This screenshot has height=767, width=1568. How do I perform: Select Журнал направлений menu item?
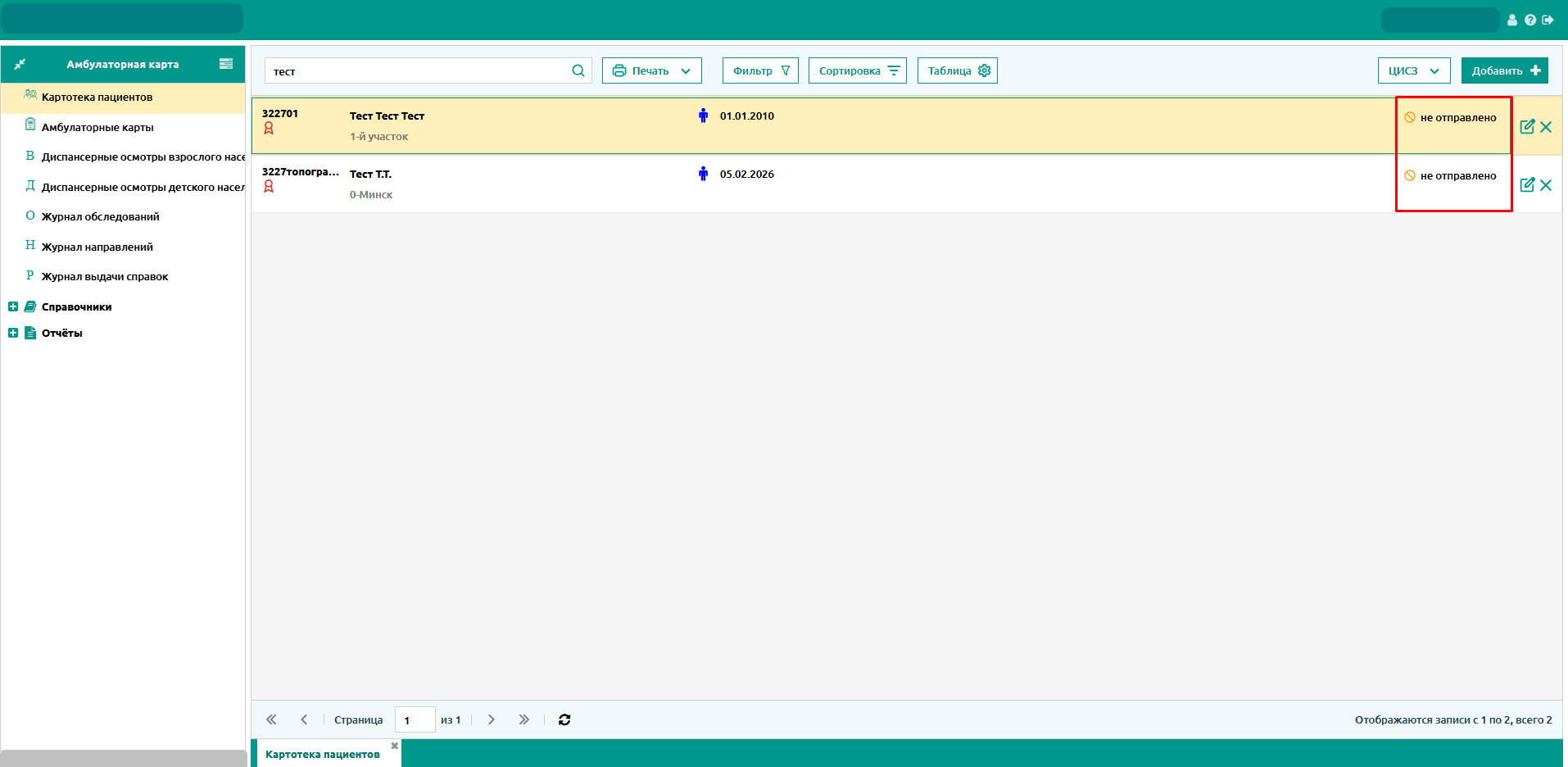[97, 247]
